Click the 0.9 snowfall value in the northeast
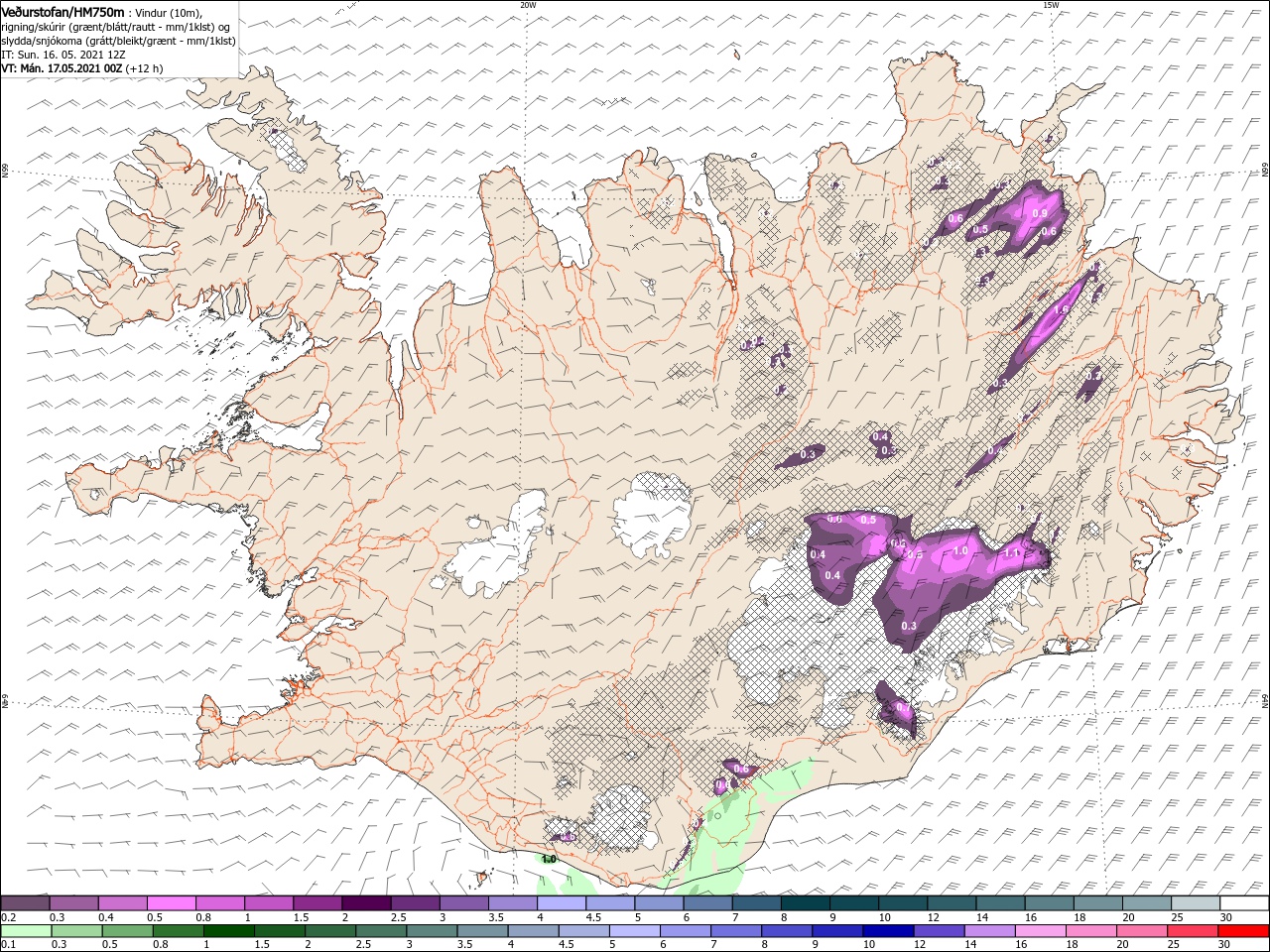Screen dimensions: 1270x952 (x=1040, y=213)
